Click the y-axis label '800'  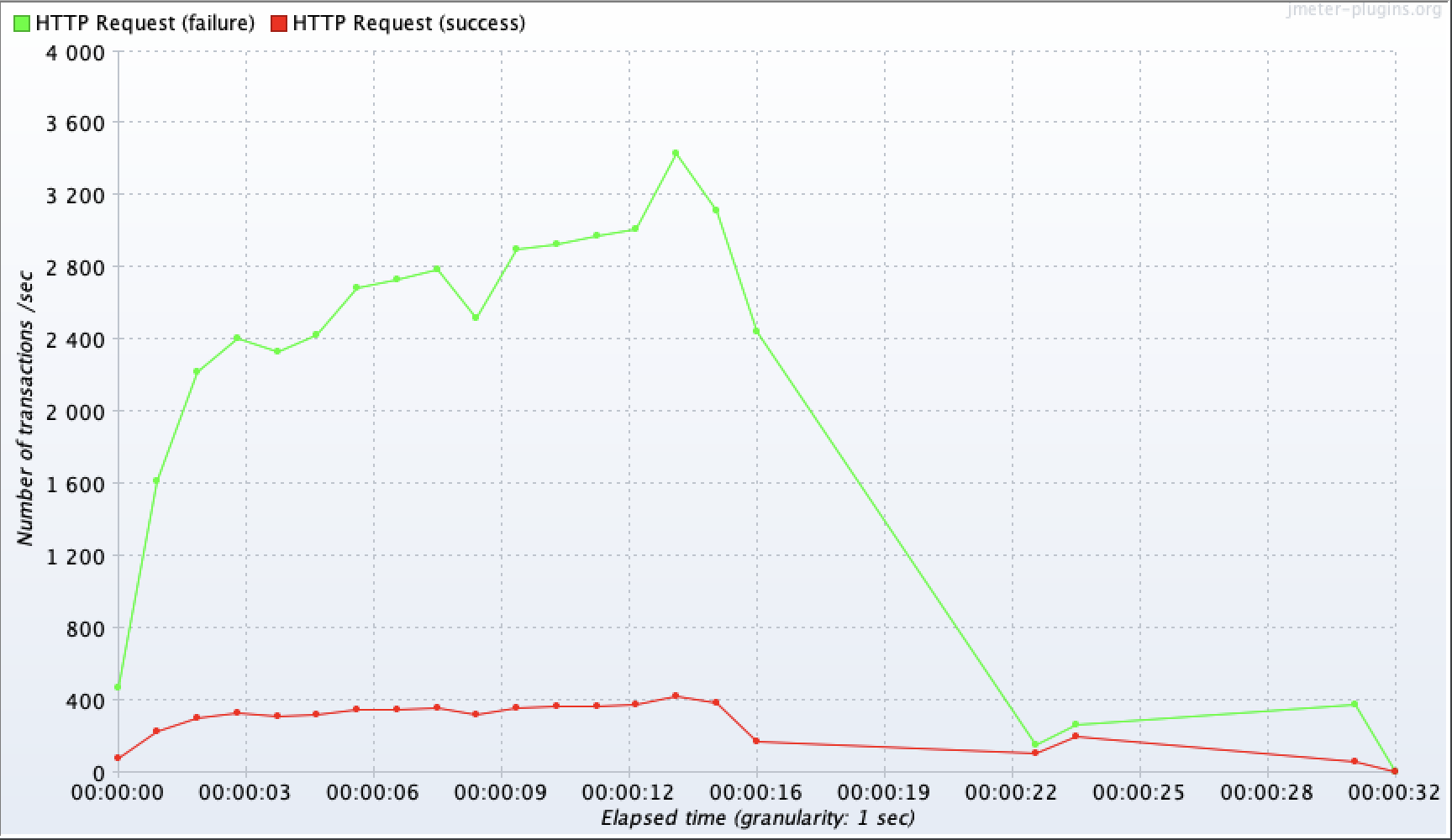[x=86, y=629]
